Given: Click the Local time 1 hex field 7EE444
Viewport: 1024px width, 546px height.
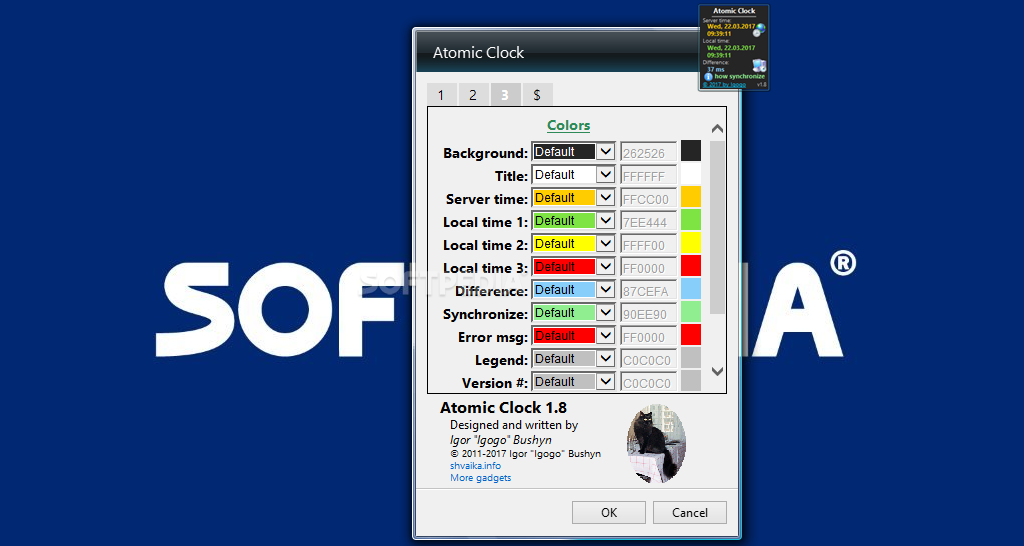Looking at the screenshot, I should [x=648, y=221].
